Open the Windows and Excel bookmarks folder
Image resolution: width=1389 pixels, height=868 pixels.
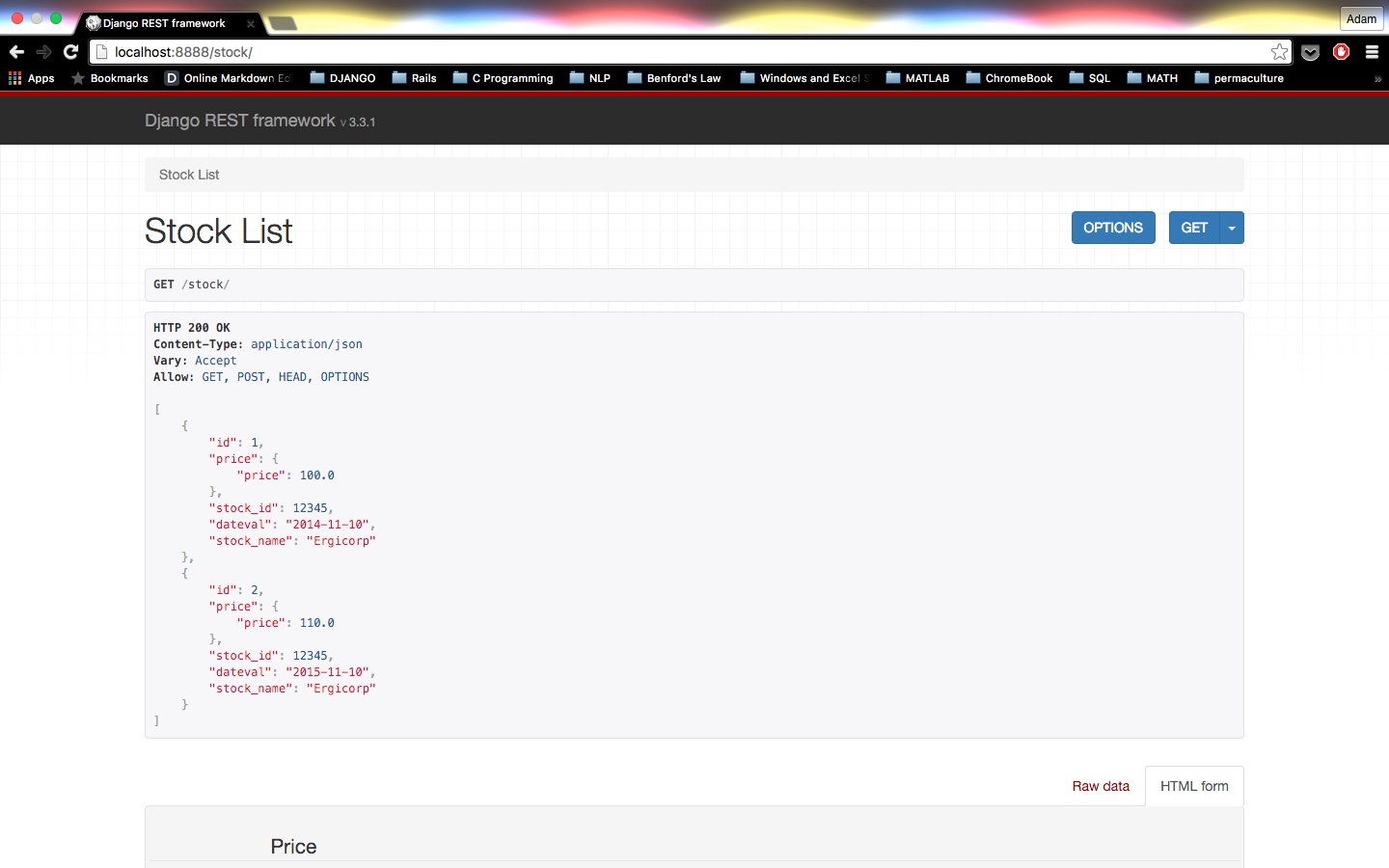point(804,78)
